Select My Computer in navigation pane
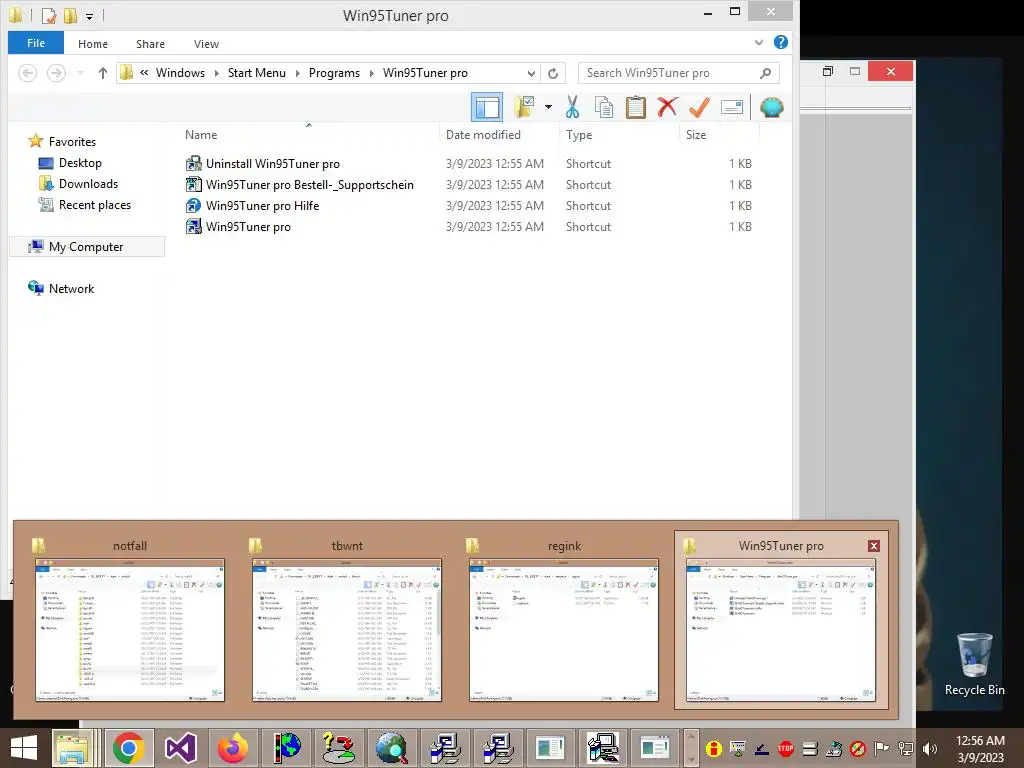This screenshot has height=768, width=1024. (x=87, y=247)
